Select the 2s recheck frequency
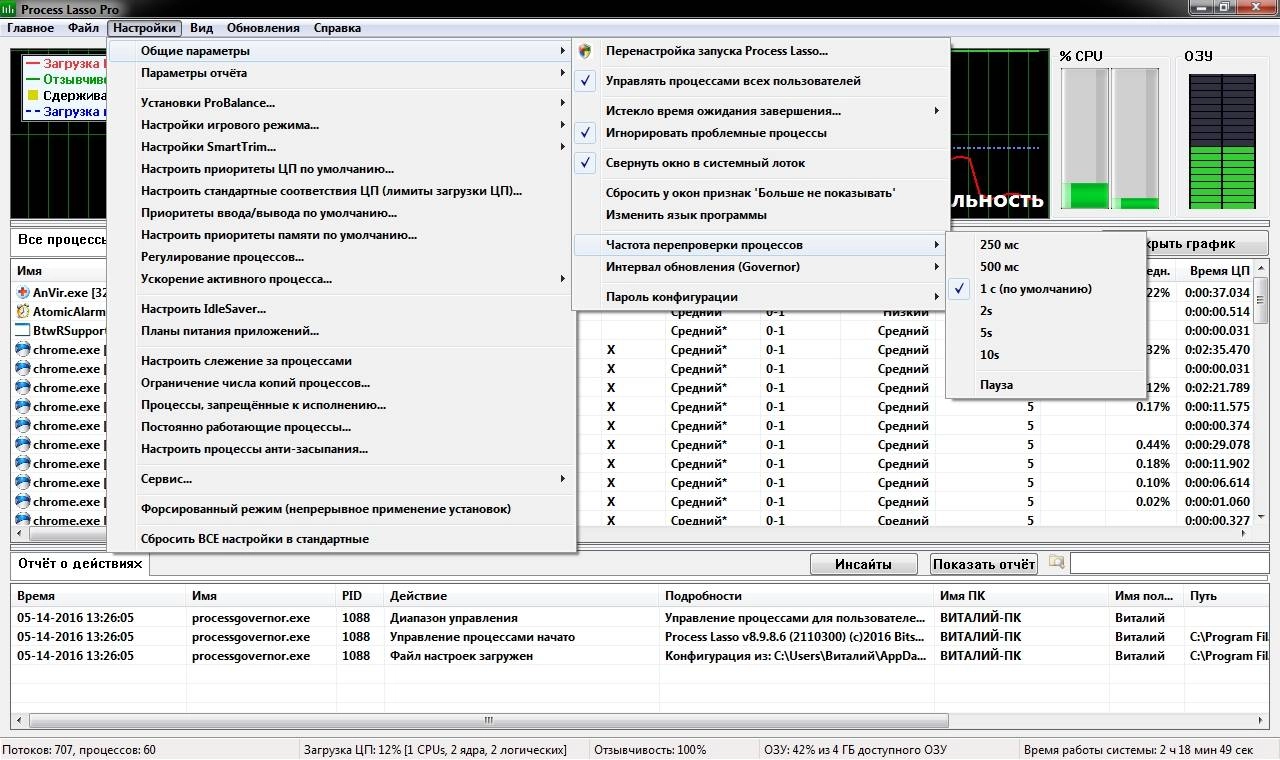Viewport: 1280px width, 760px height. coord(1045,311)
